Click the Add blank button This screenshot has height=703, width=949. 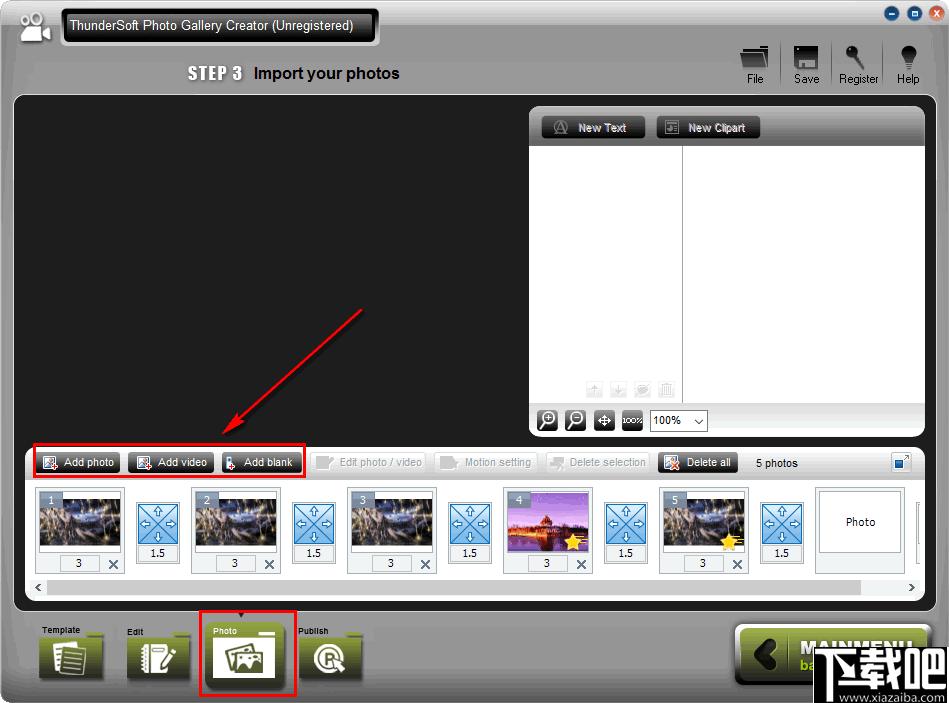(x=261, y=462)
